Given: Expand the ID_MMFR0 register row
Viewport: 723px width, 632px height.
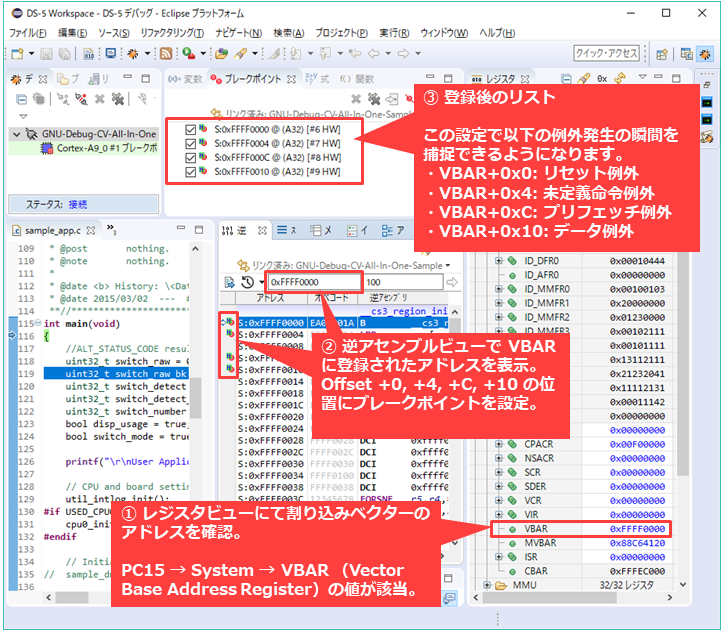Looking at the screenshot, I should (498, 289).
